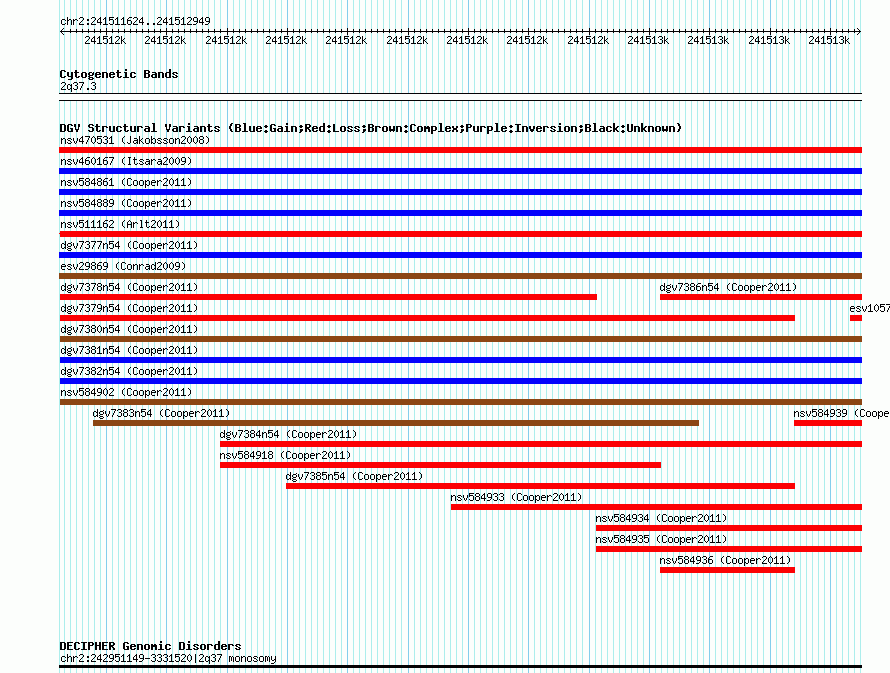Select the nsv584902 (Cooper2011) label
The image size is (890, 673).
coord(126,392)
